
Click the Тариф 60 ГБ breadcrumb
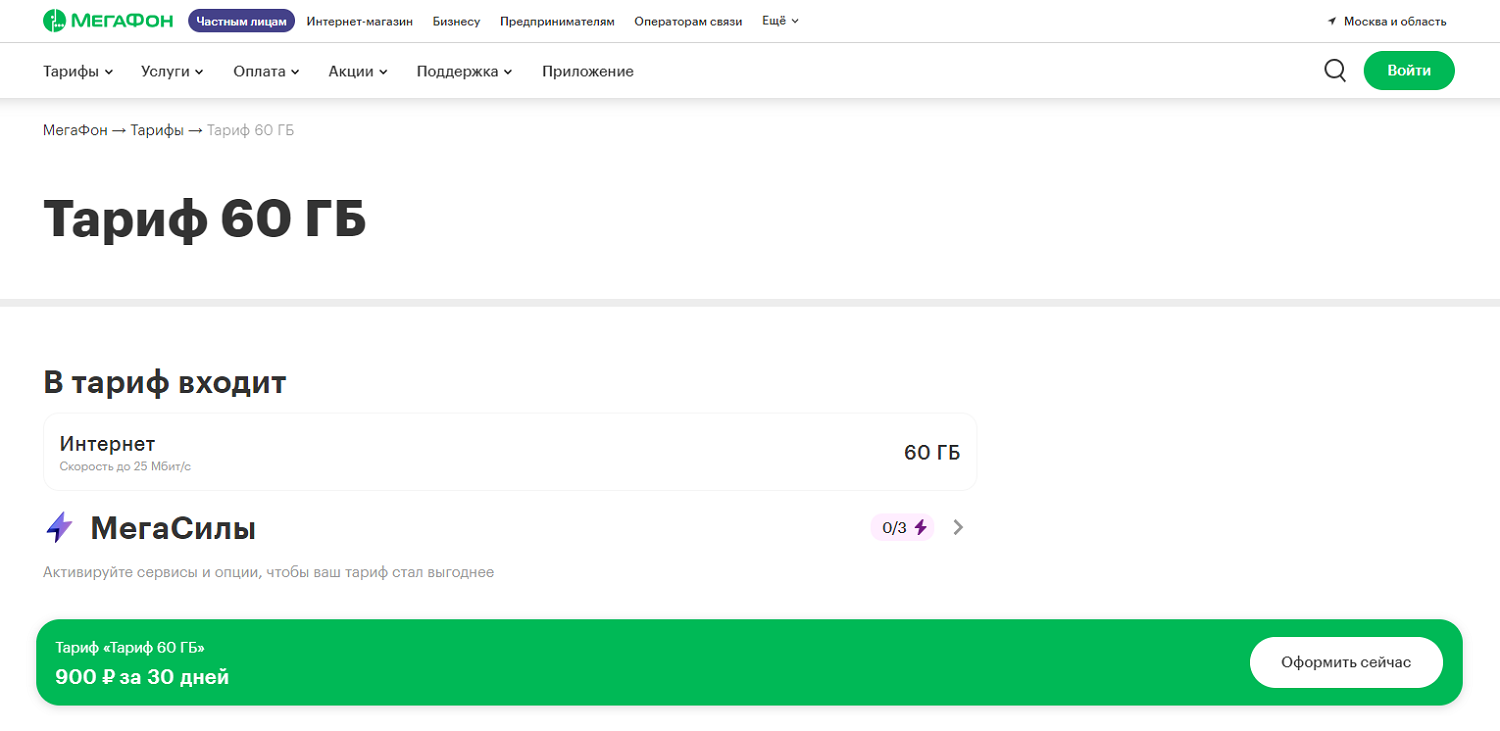250,131
